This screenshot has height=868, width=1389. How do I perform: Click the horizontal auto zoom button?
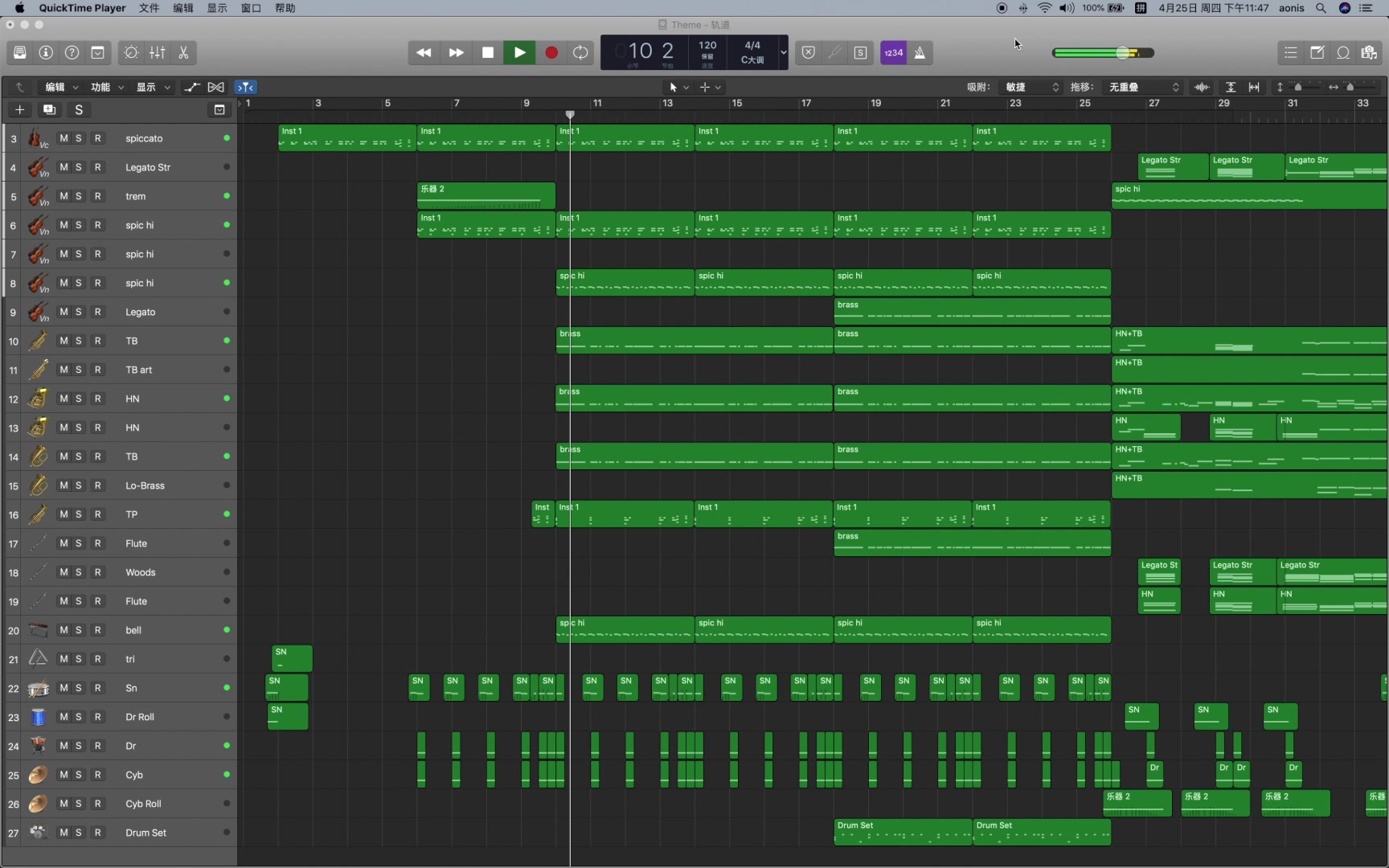pyautogui.click(x=1254, y=87)
